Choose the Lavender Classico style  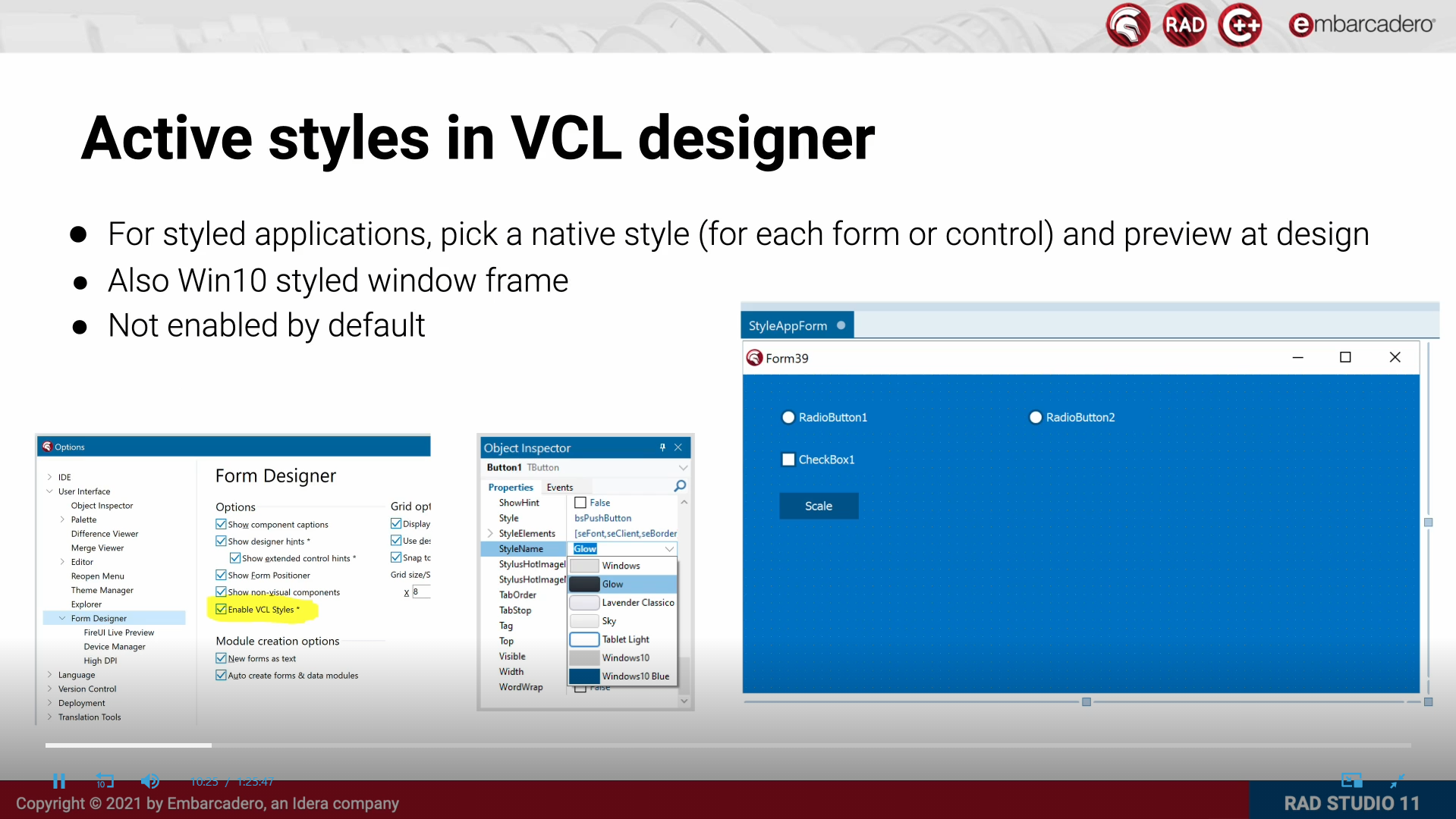(622, 602)
